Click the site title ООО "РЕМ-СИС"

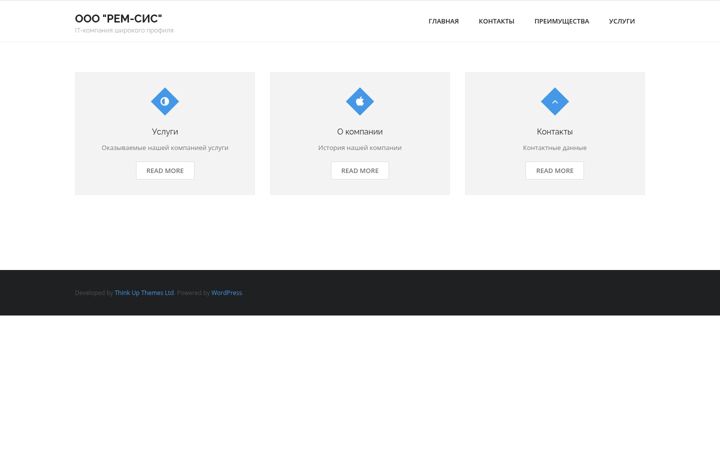pyautogui.click(x=118, y=18)
